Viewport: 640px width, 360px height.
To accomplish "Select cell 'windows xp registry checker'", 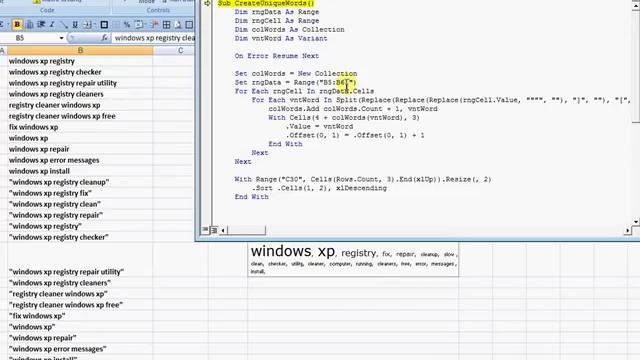I will [80, 72].
